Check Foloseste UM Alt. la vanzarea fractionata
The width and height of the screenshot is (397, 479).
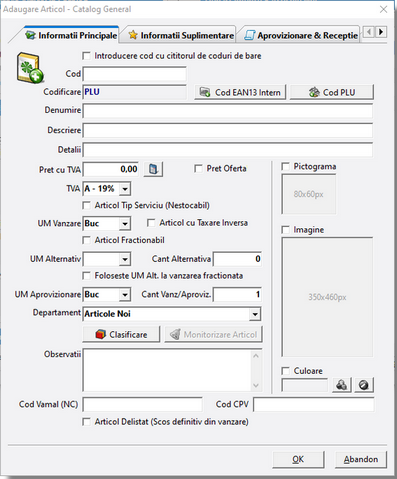(86, 276)
